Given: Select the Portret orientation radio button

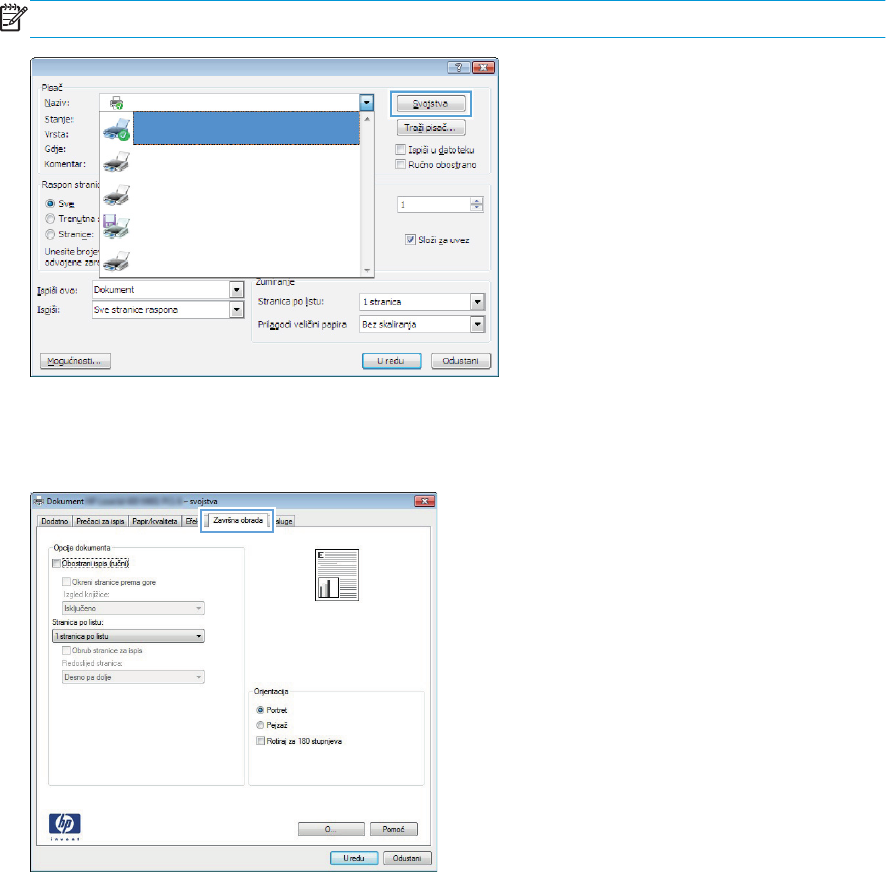Looking at the screenshot, I should 260,710.
